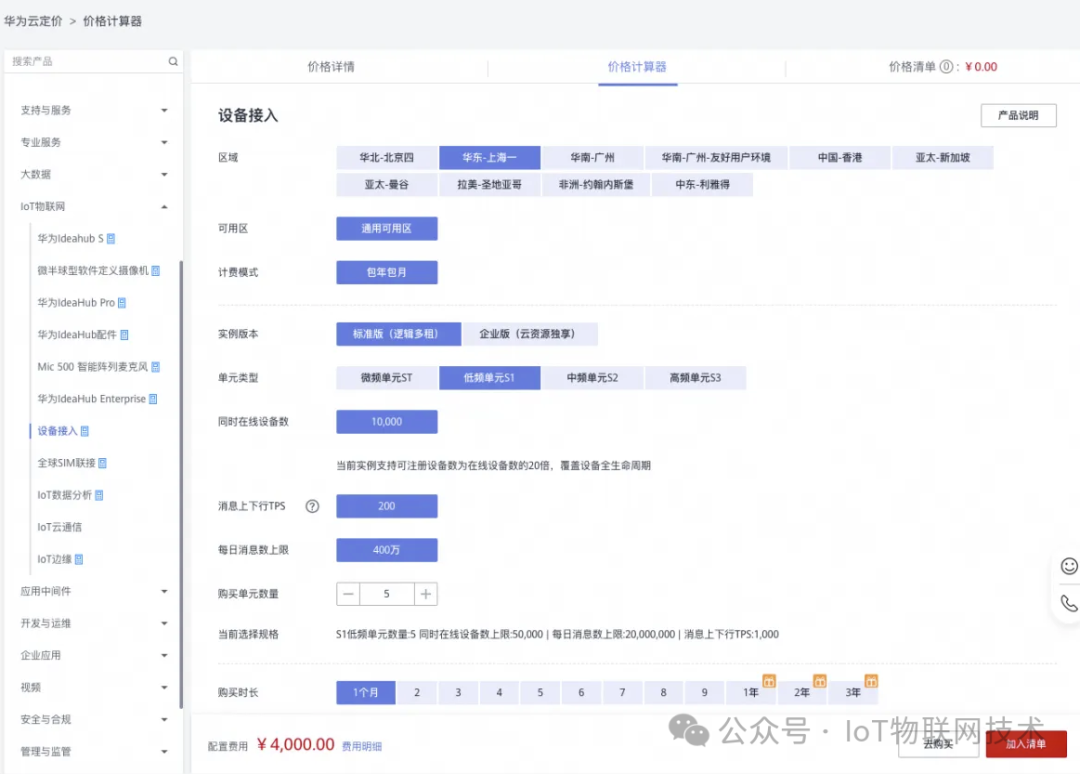This screenshot has width=1080, height=774.
Task: Switch to the 价格计算器 tab
Action: coord(637,67)
